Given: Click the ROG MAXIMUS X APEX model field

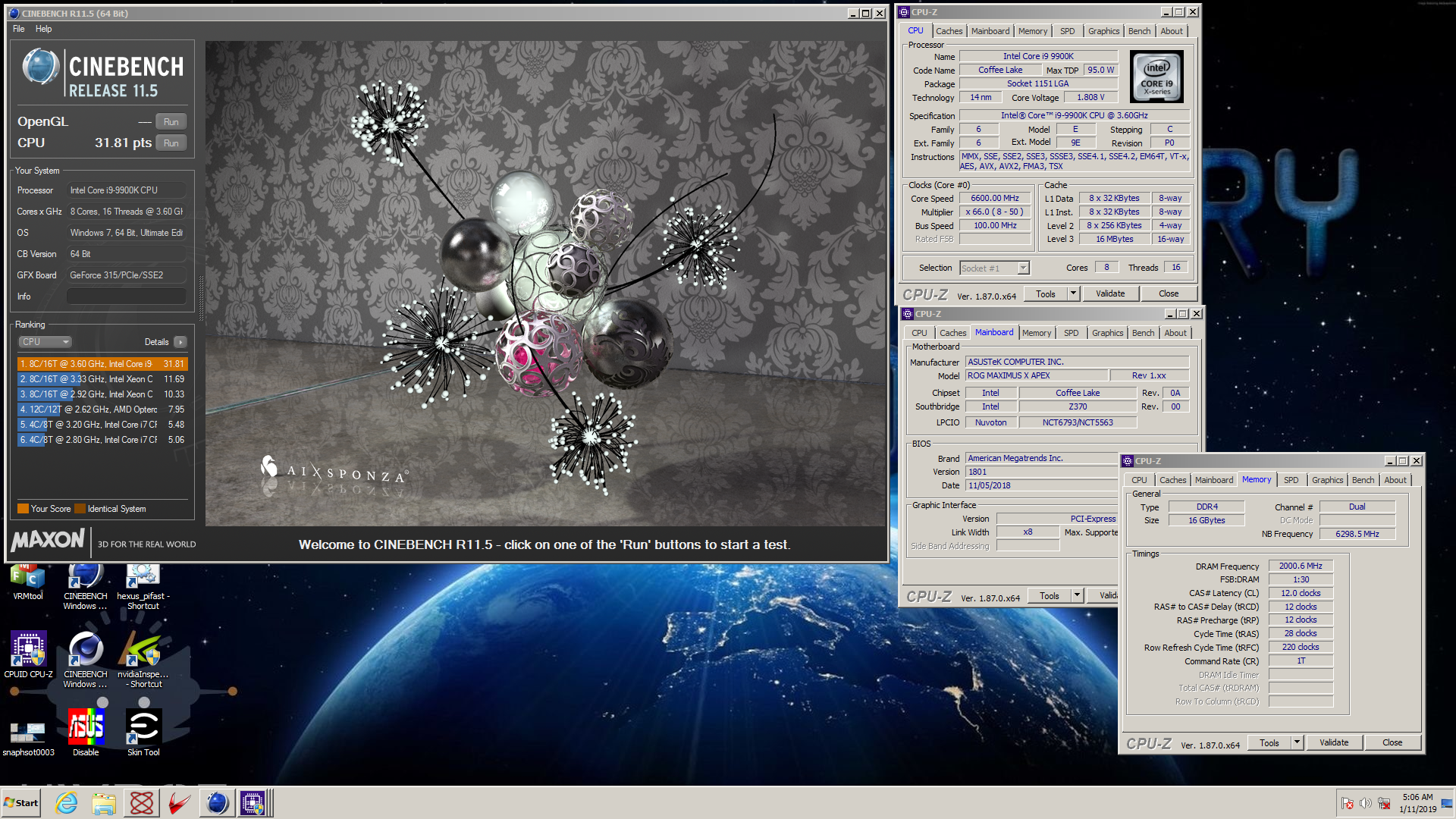Looking at the screenshot, I should pyautogui.click(x=1036, y=376).
